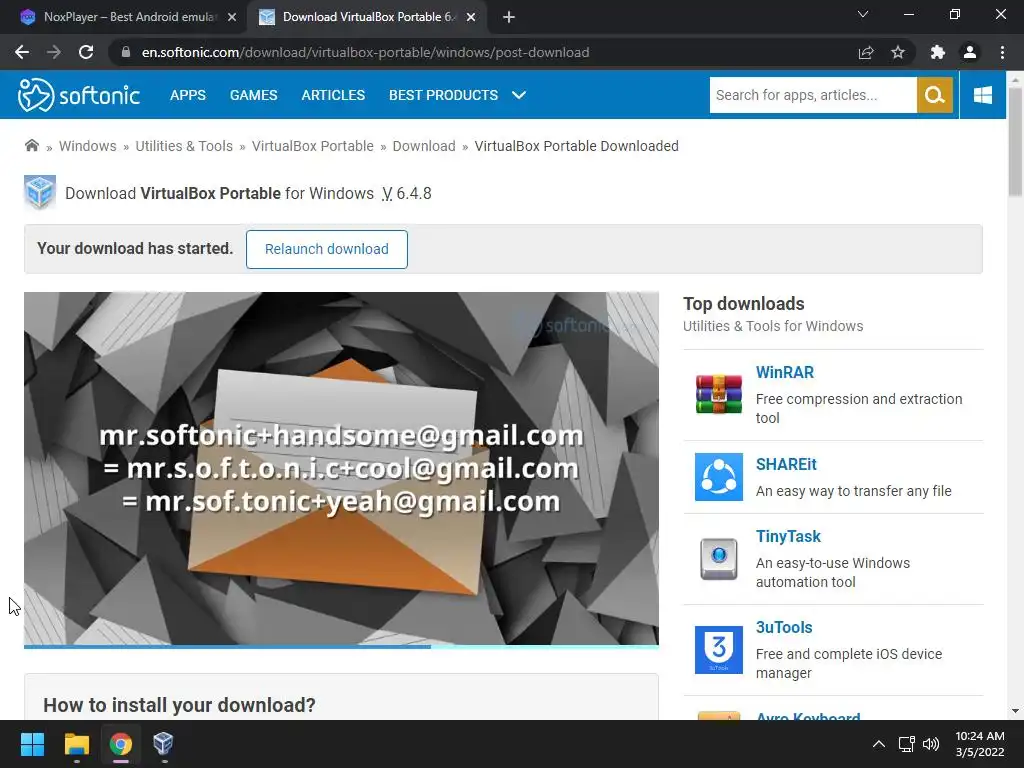Open the 3uTools title link

(784, 627)
